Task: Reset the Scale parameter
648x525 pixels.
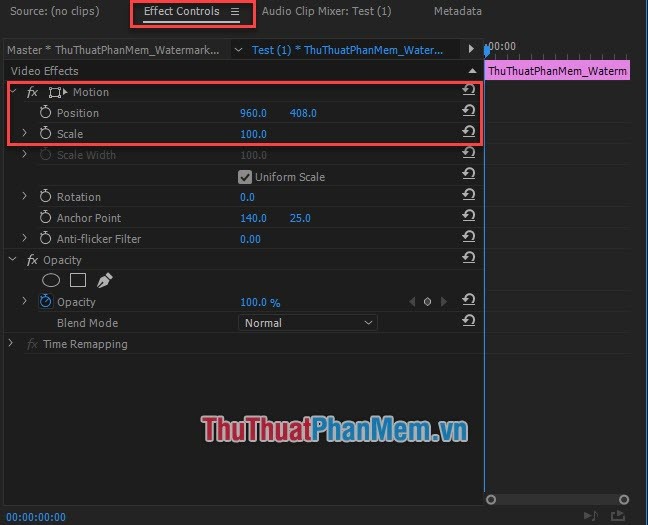Action: (468, 131)
